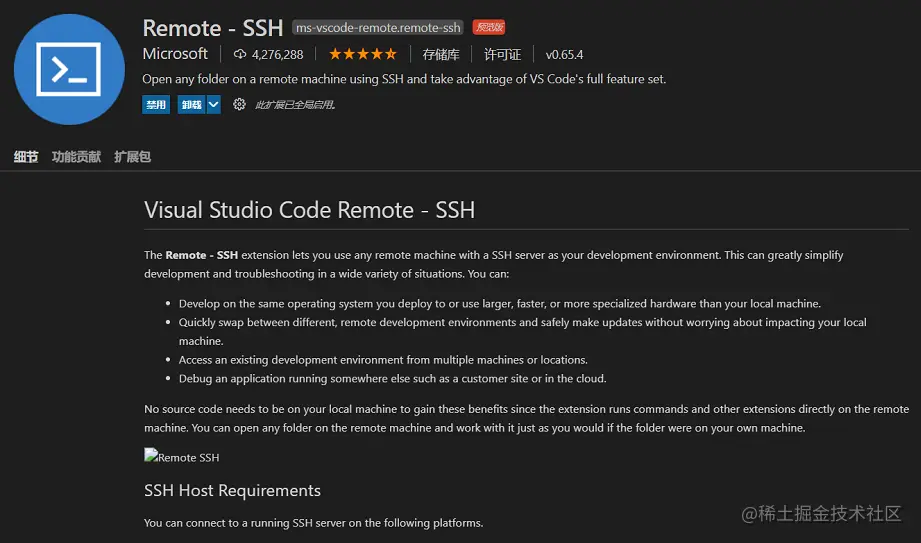Click the red preview version badge
The height and width of the screenshot is (543, 921).
pyautogui.click(x=489, y=28)
